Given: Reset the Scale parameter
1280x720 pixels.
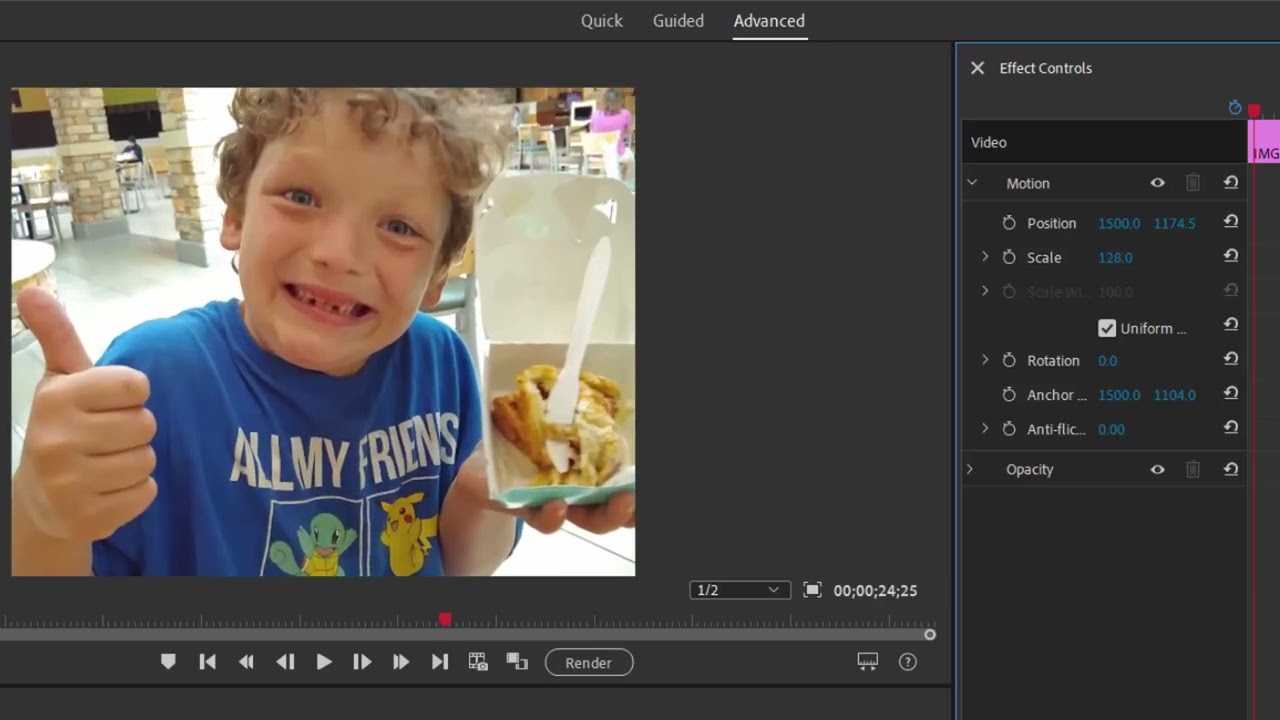Looking at the screenshot, I should click(1231, 256).
